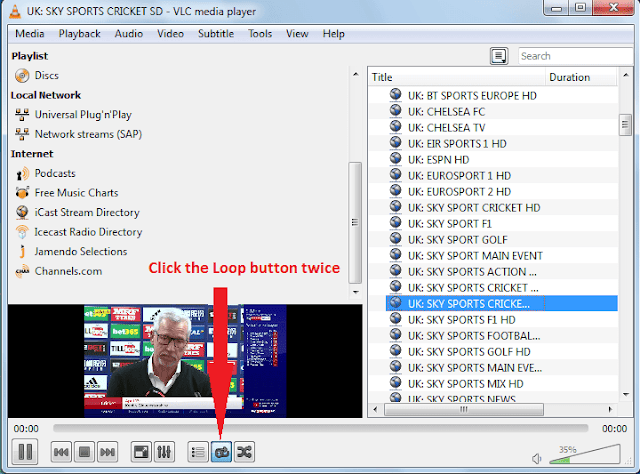Select UK: ESPN HD stream
The width and height of the screenshot is (640, 474).
point(438,160)
